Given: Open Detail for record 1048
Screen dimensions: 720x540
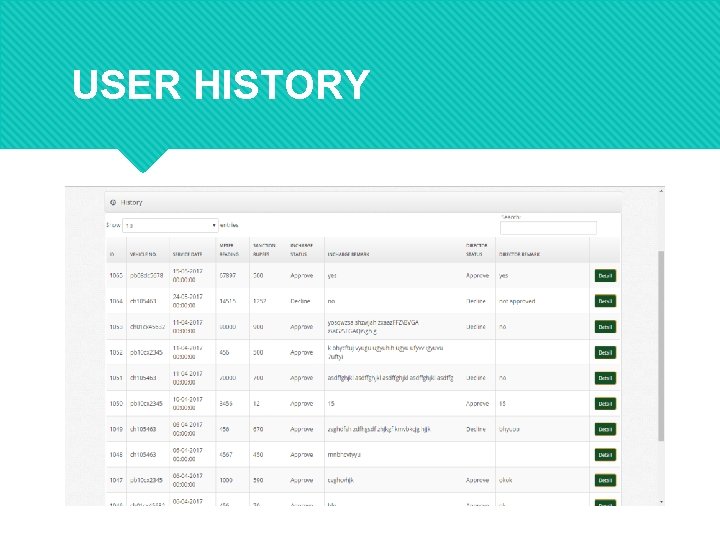Looking at the screenshot, I should point(605,455).
